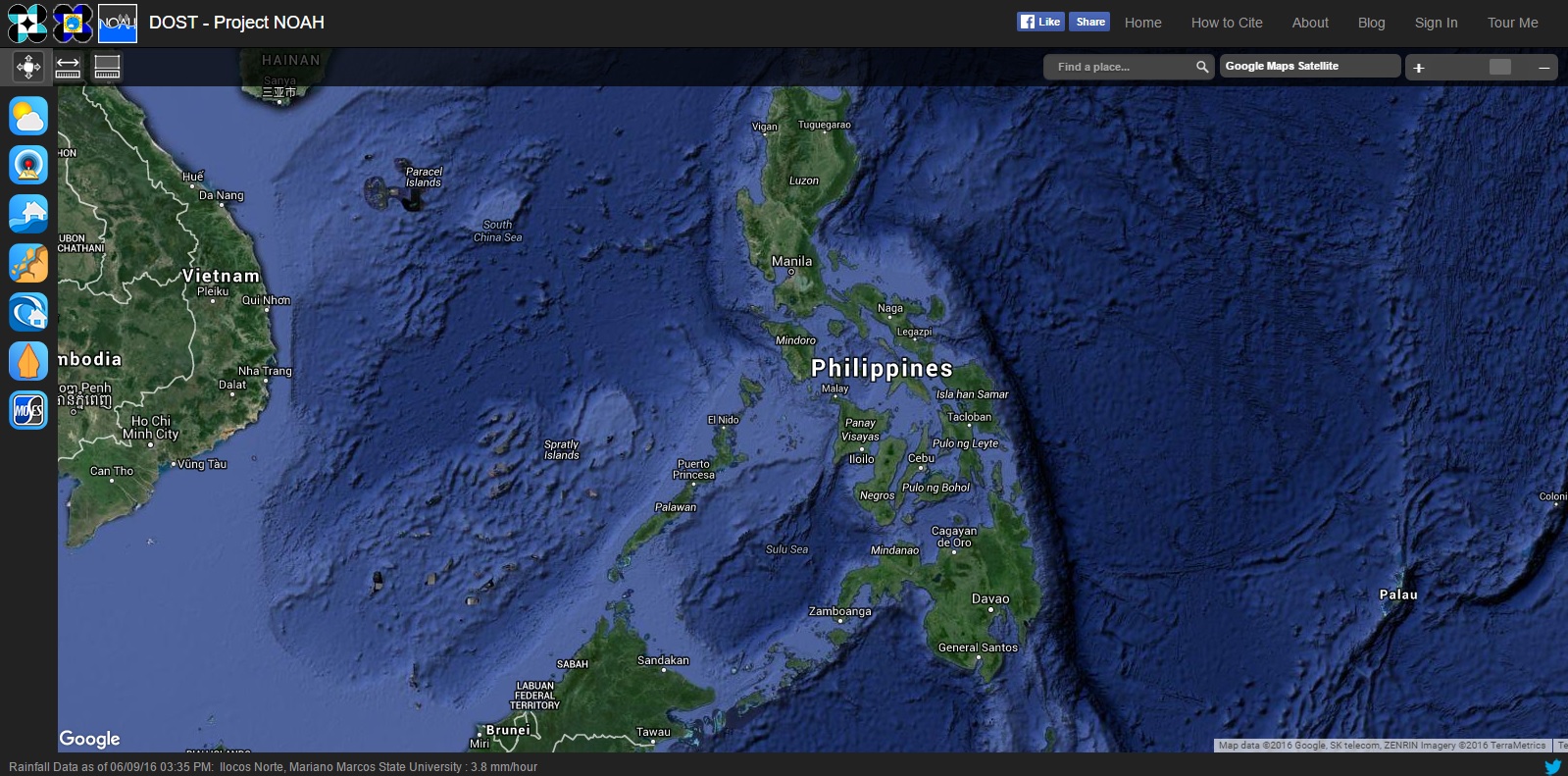The width and height of the screenshot is (1568, 776).
Task: Click the Da Nang label
Action: (221, 195)
